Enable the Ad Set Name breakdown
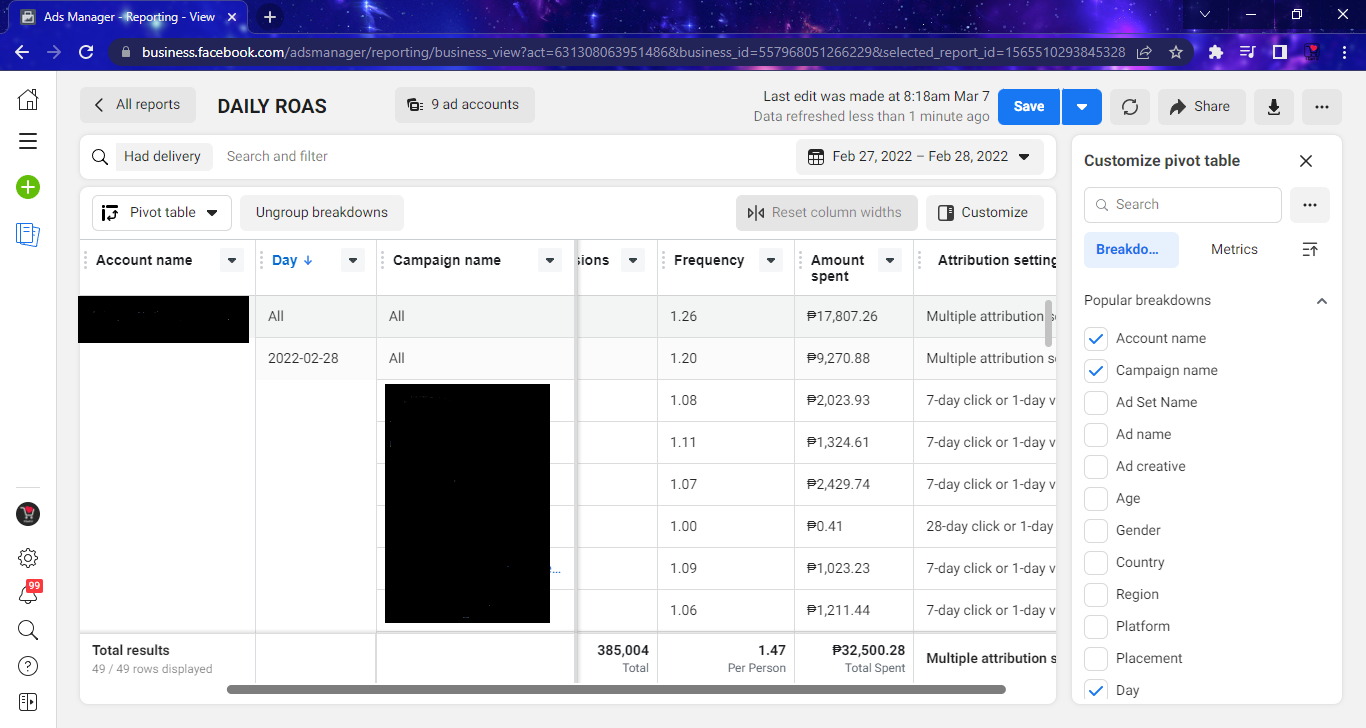Screen dimensions: 1366x728 pyautogui.click(x=1096, y=403)
